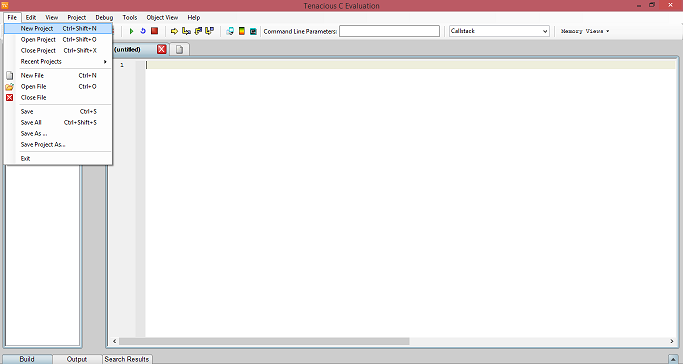Click the green Run debug arrow

pyautogui.click(x=131, y=31)
